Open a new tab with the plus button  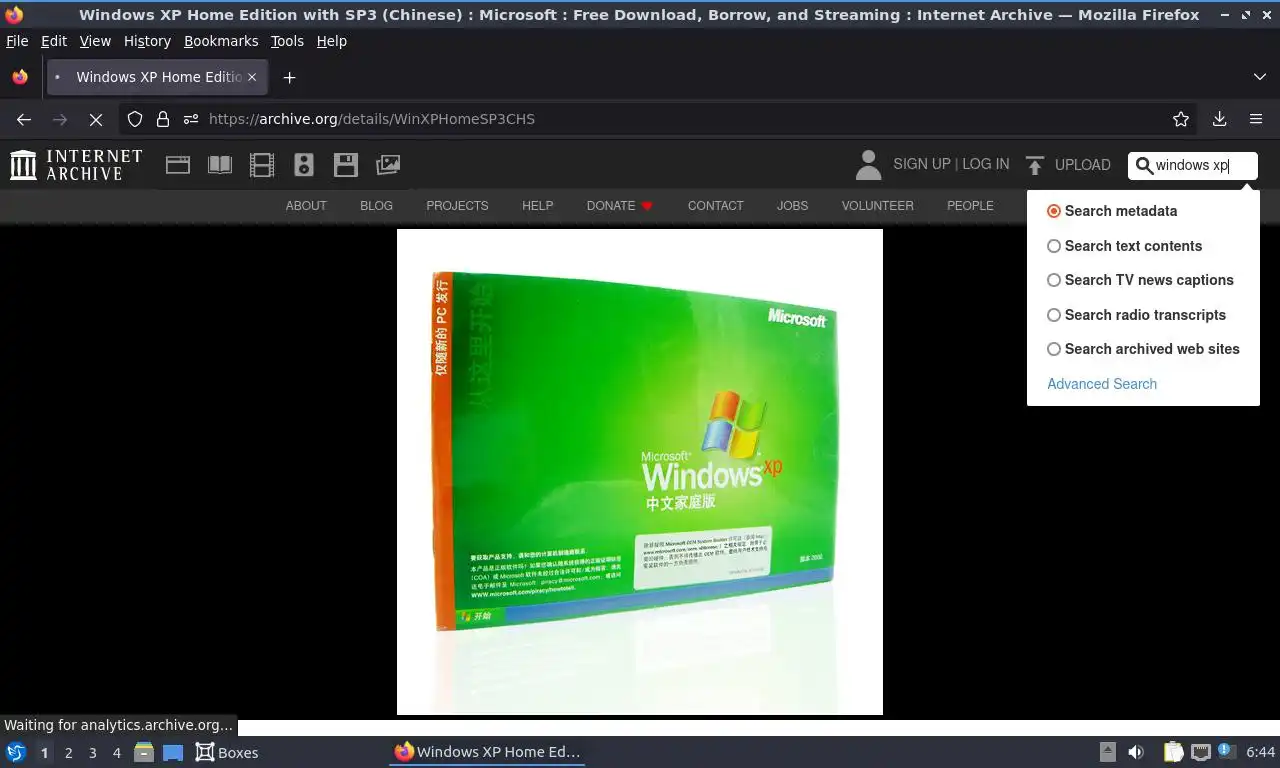coord(289,77)
